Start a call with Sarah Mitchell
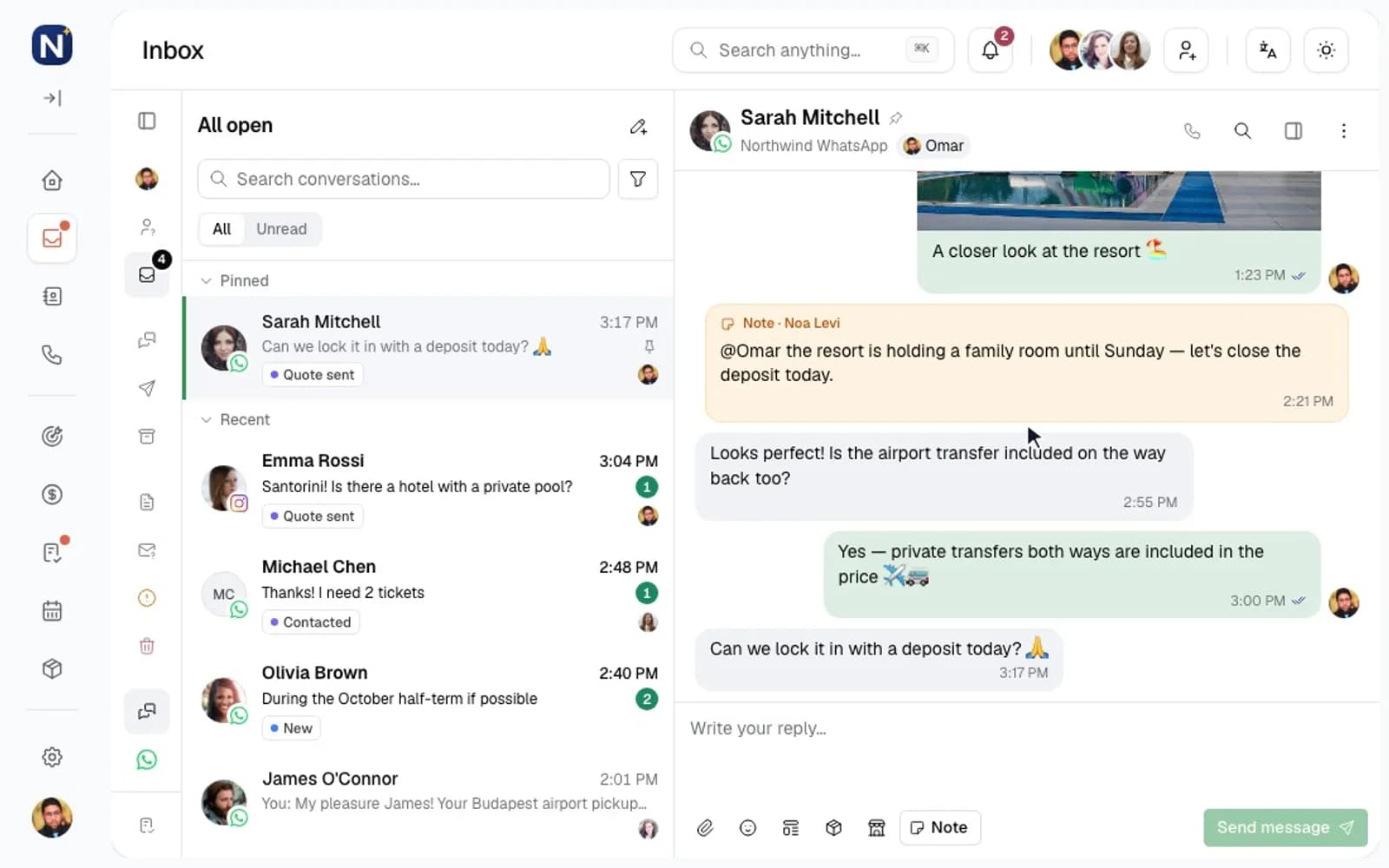Screen dimensions: 1389x868 pyautogui.click(x=1192, y=131)
